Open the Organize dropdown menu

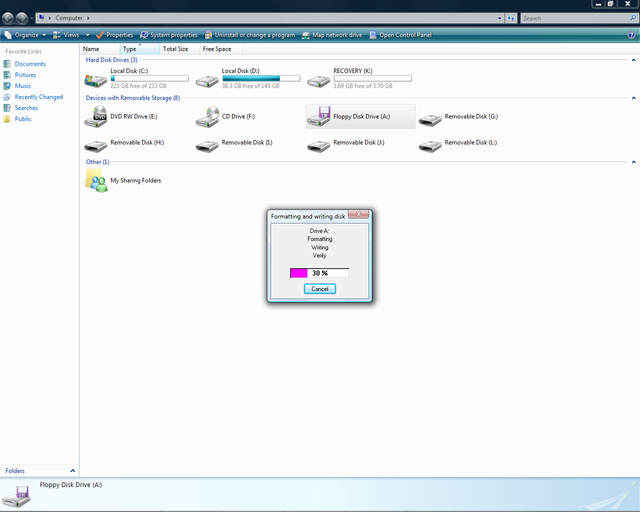tap(24, 35)
